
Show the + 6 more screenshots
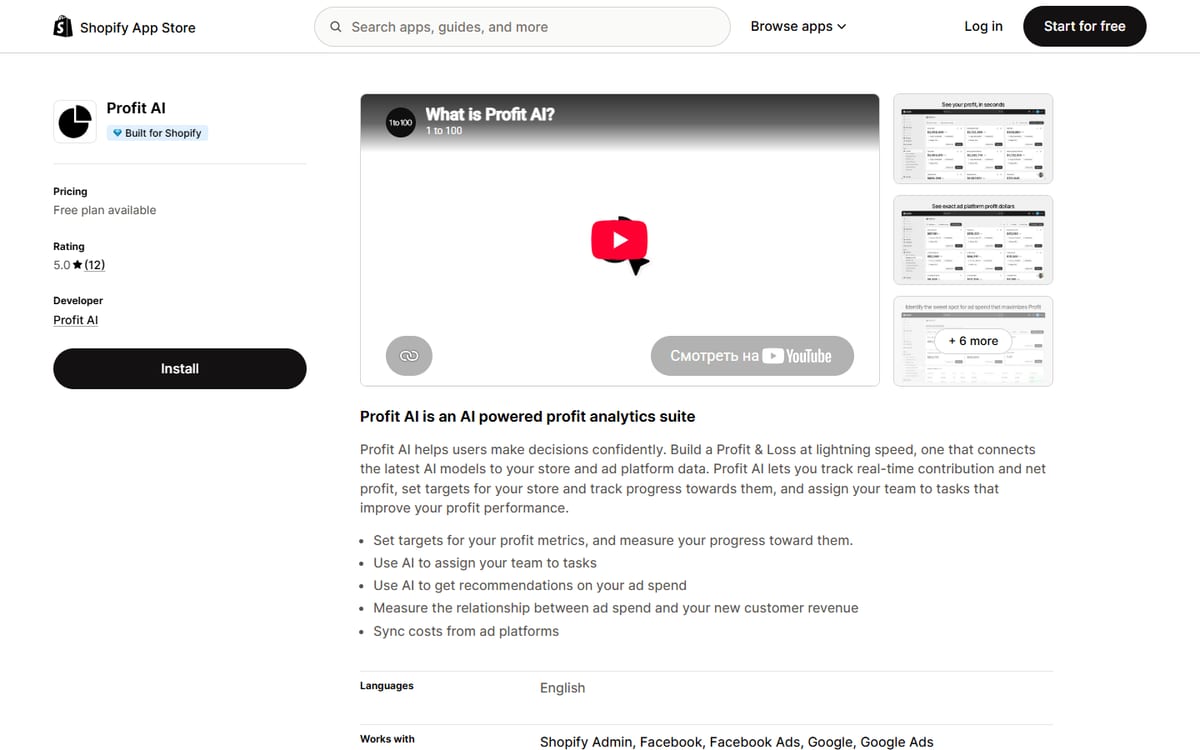(x=972, y=341)
